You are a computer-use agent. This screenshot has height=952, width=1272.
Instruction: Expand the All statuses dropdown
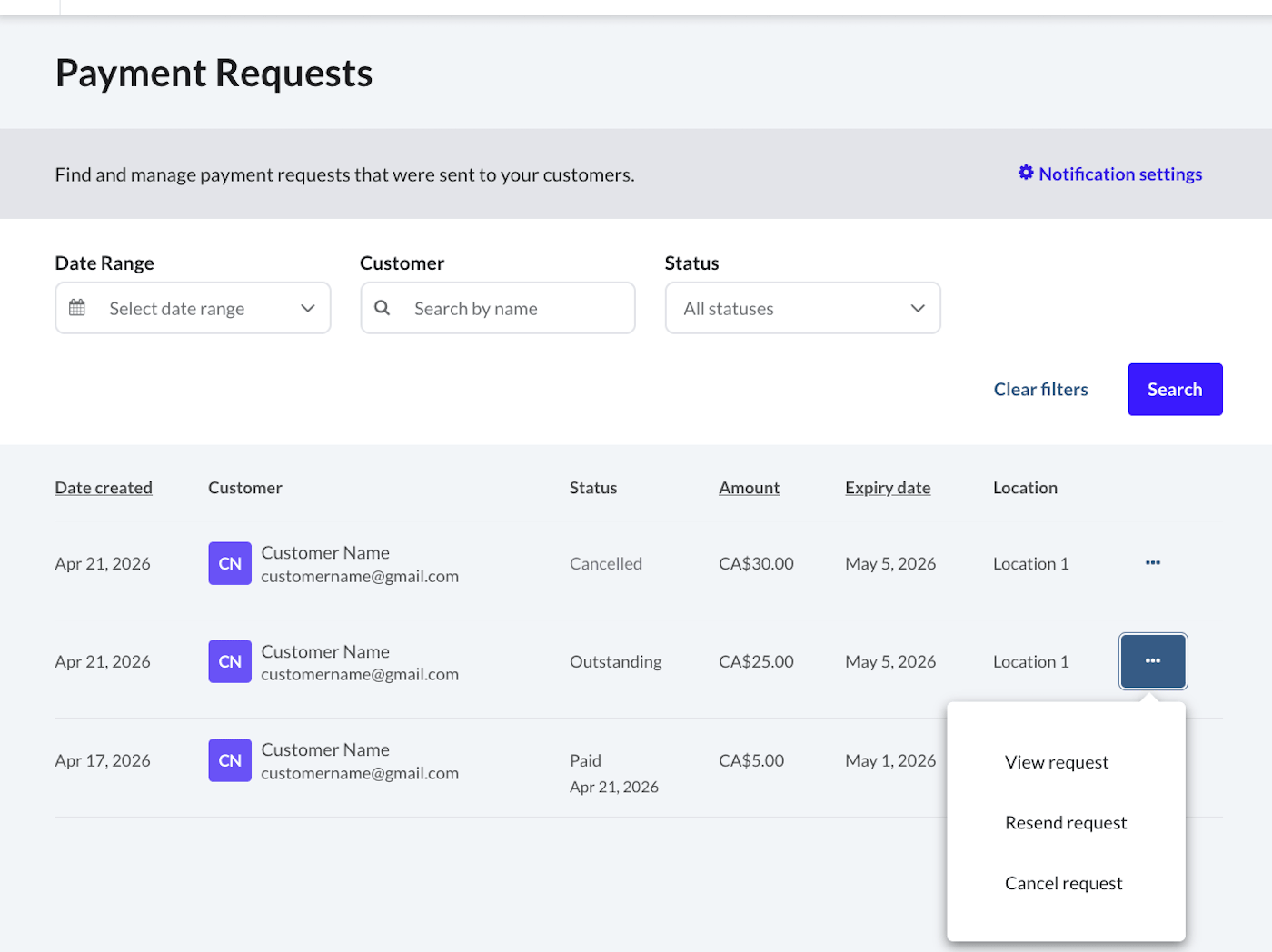(x=802, y=308)
